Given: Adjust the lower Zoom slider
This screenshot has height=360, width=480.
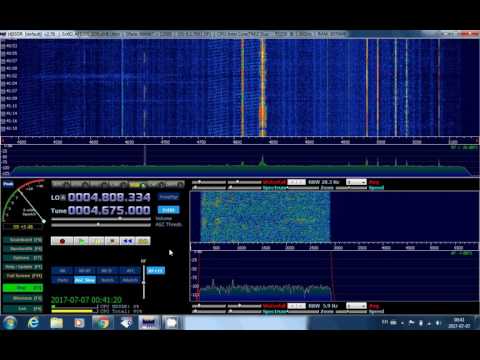Looking at the screenshot, I should click(304, 312).
